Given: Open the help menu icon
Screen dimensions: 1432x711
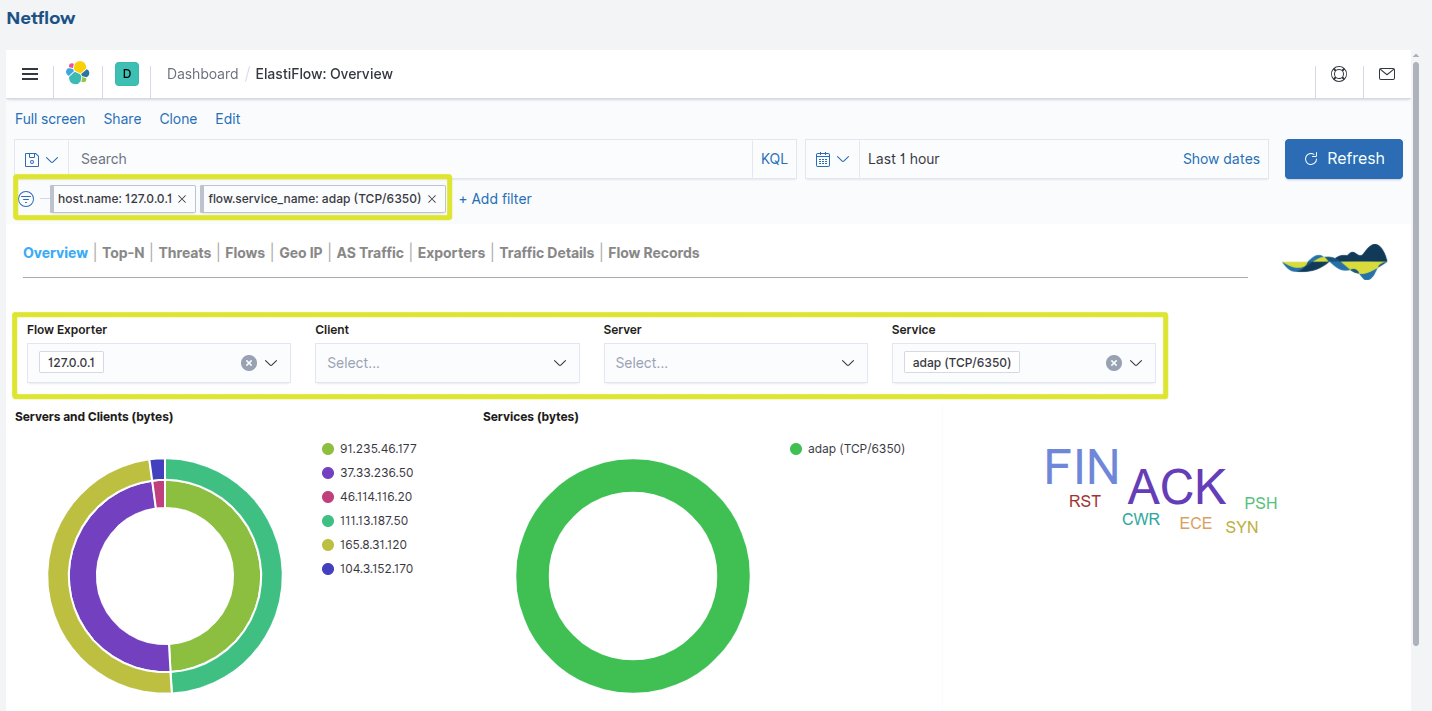Looking at the screenshot, I should (x=1339, y=74).
